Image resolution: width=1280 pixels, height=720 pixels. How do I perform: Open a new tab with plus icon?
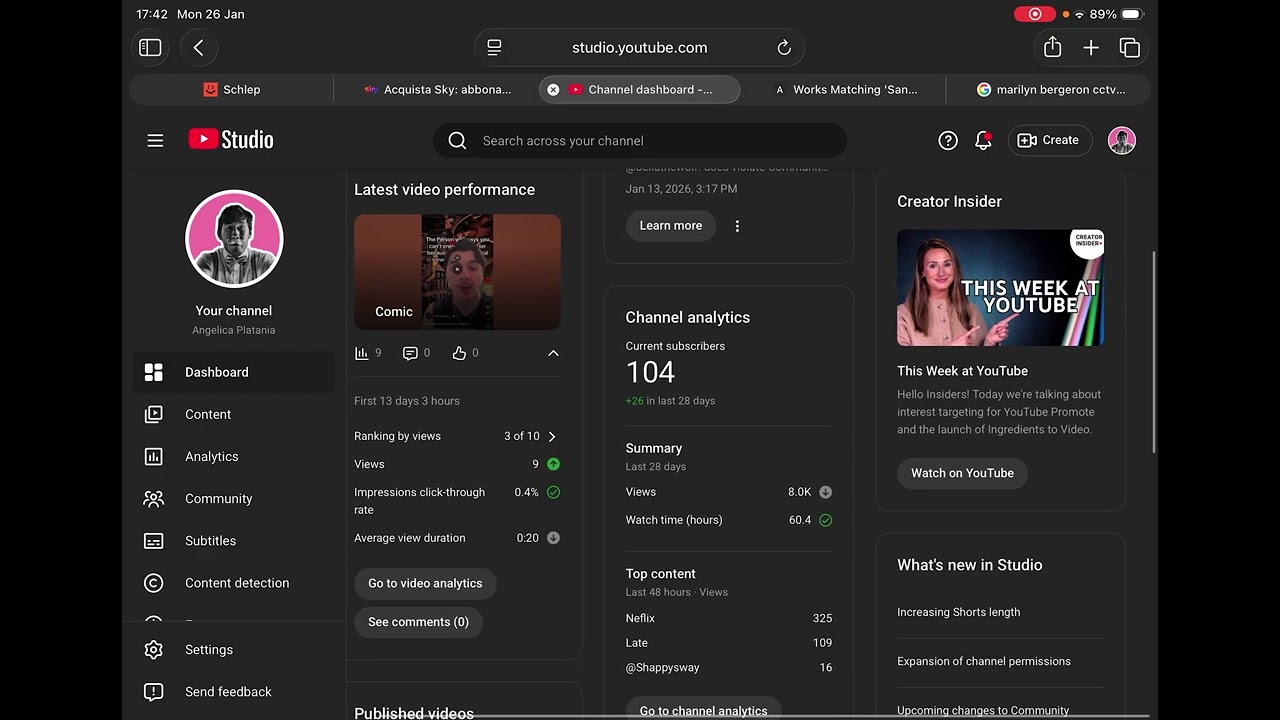[1091, 47]
